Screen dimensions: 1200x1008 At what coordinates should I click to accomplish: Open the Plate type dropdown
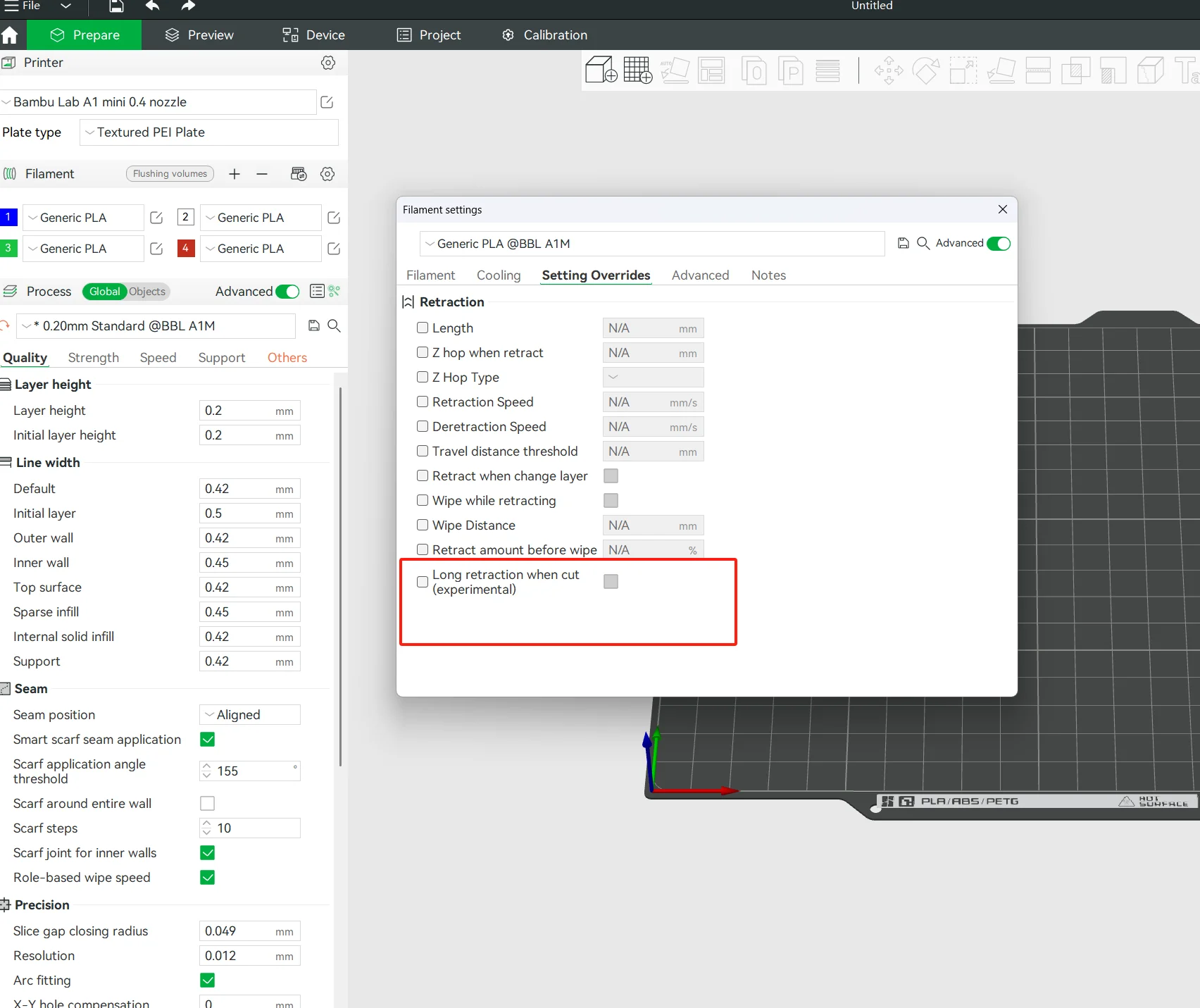pyautogui.click(x=209, y=132)
